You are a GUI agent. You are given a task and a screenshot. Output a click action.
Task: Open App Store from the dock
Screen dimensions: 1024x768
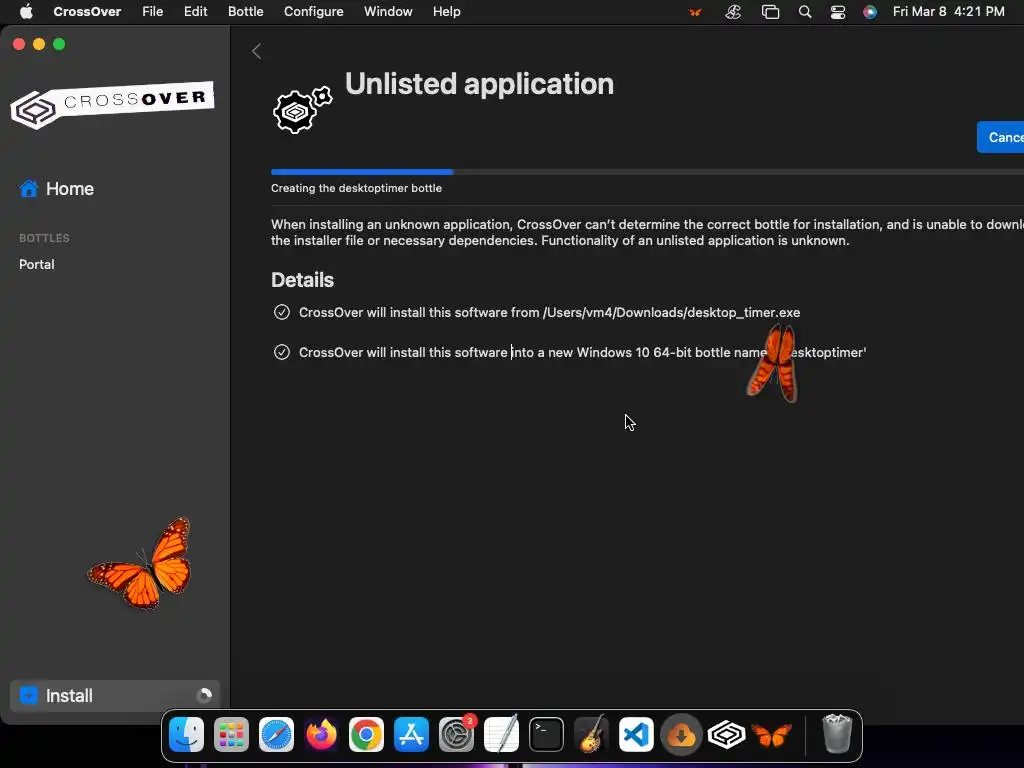411,735
